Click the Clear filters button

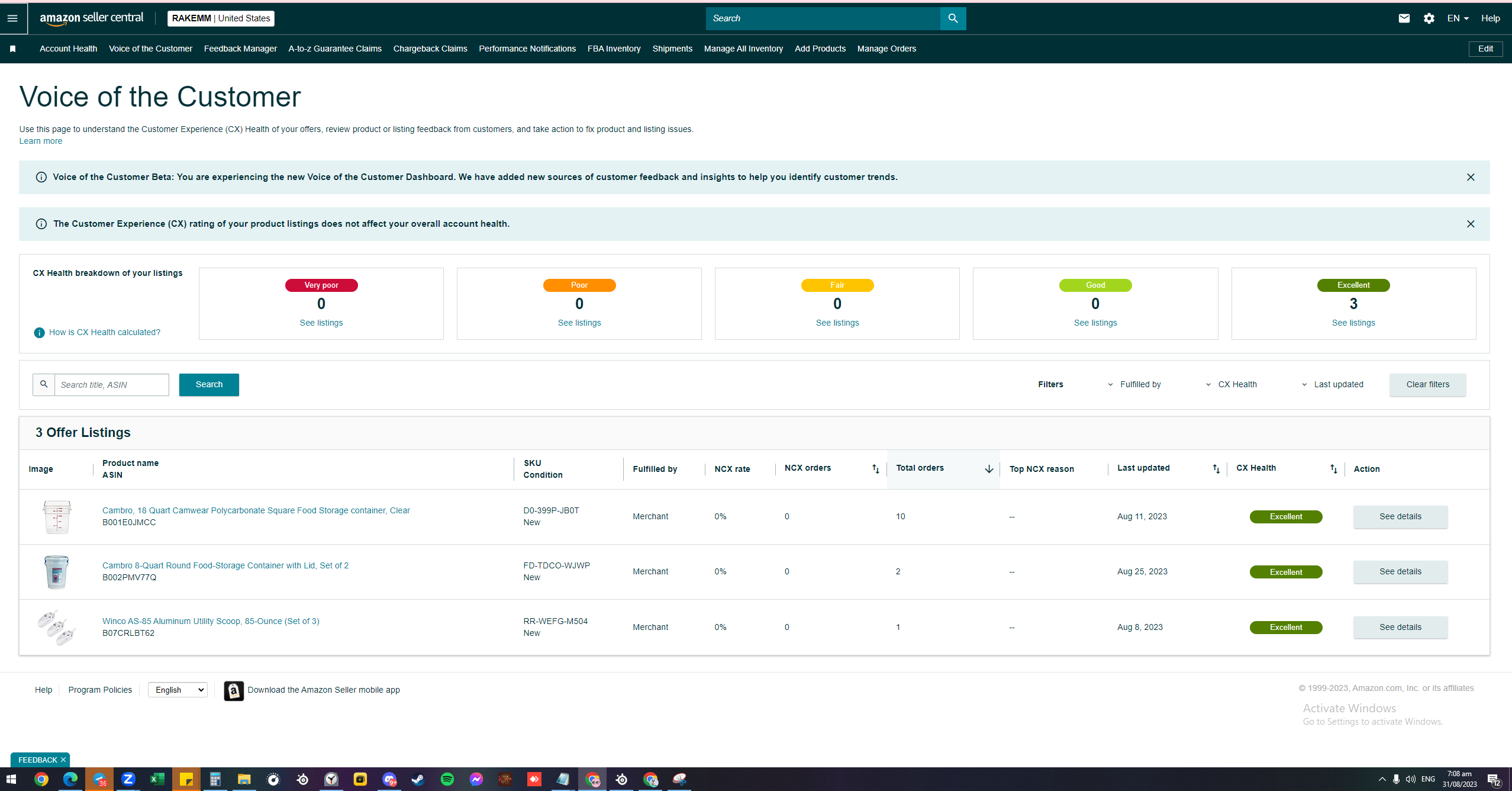tap(1427, 385)
